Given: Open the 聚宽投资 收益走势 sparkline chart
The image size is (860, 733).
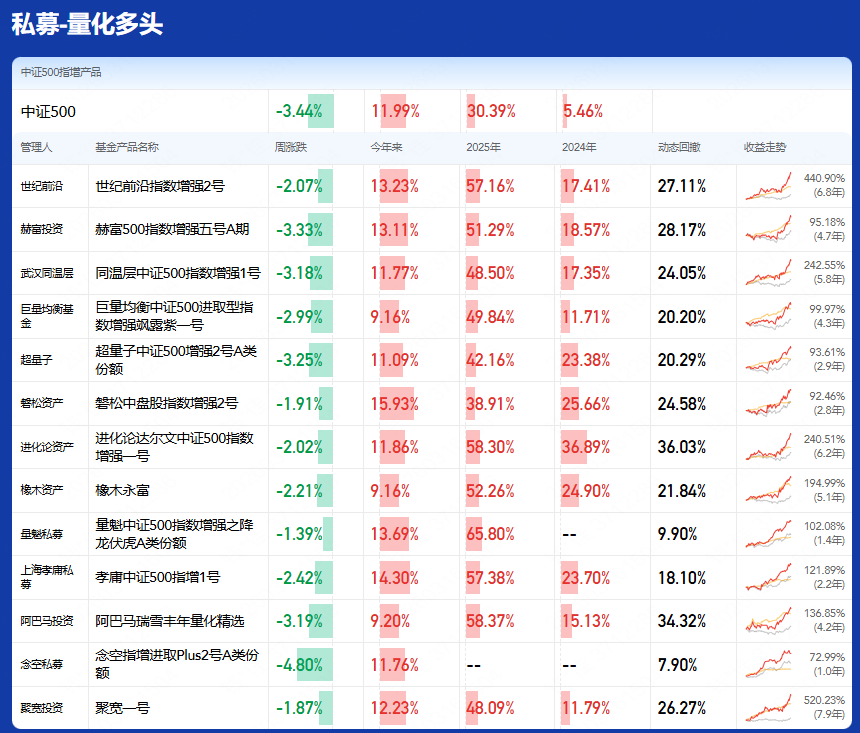Looking at the screenshot, I should 769,708.
